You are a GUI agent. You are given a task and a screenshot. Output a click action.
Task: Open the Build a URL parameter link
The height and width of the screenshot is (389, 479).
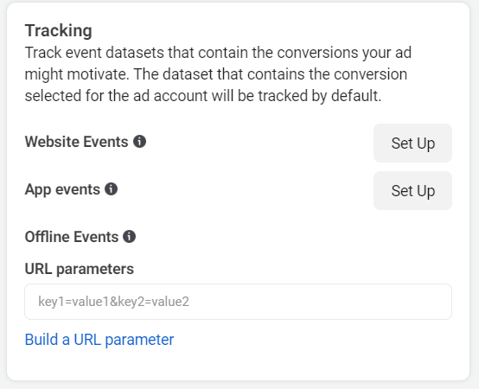coord(99,340)
